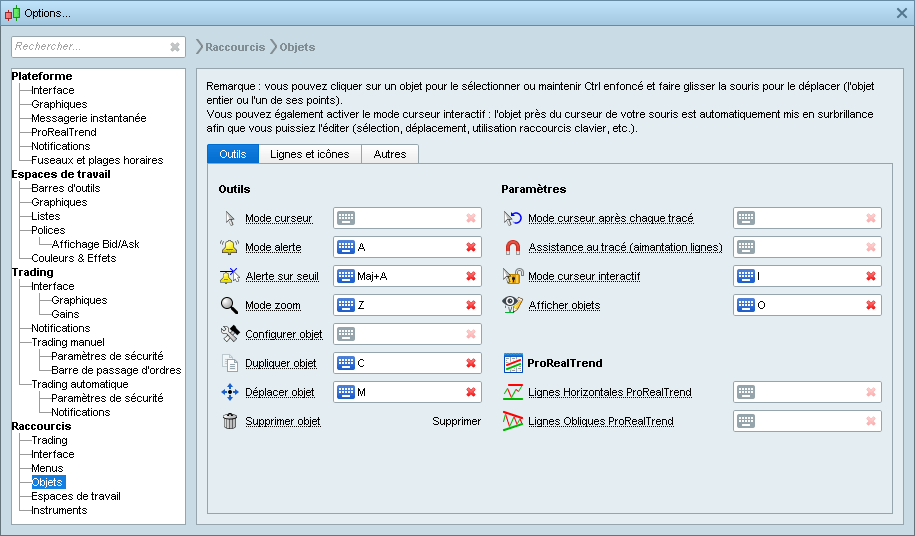
Task: Click the Déplacer objet arrows icon
Action: 229,392
